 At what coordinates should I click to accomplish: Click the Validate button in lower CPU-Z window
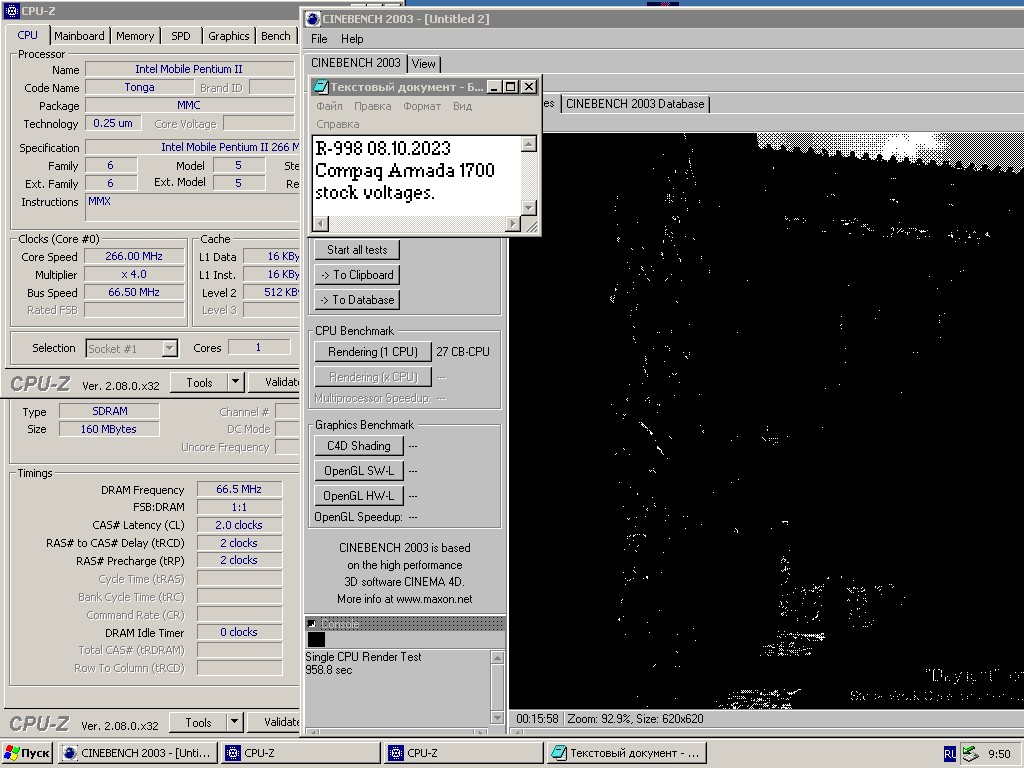click(x=274, y=722)
